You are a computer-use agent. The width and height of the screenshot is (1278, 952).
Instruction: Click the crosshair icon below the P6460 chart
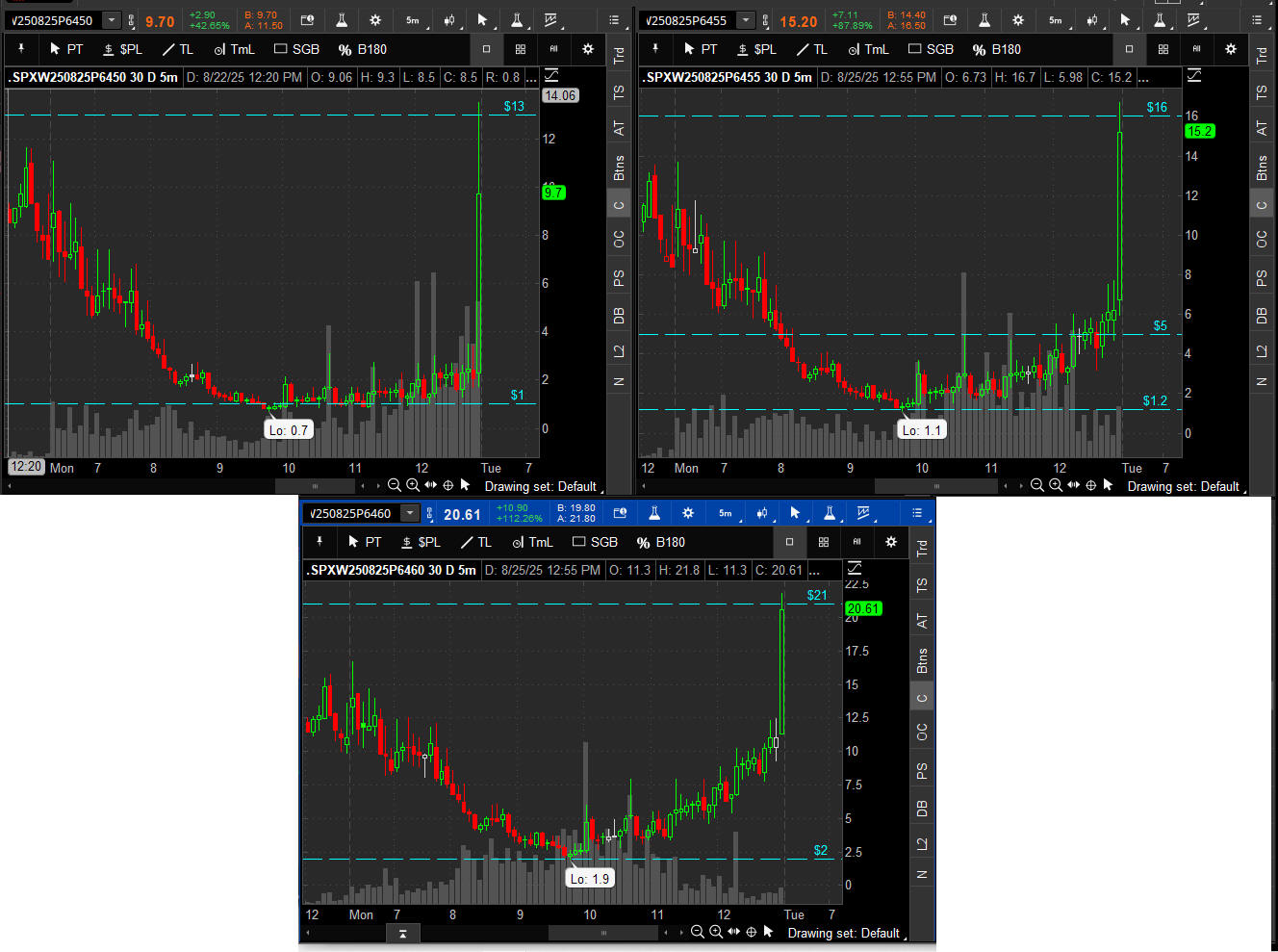751,932
